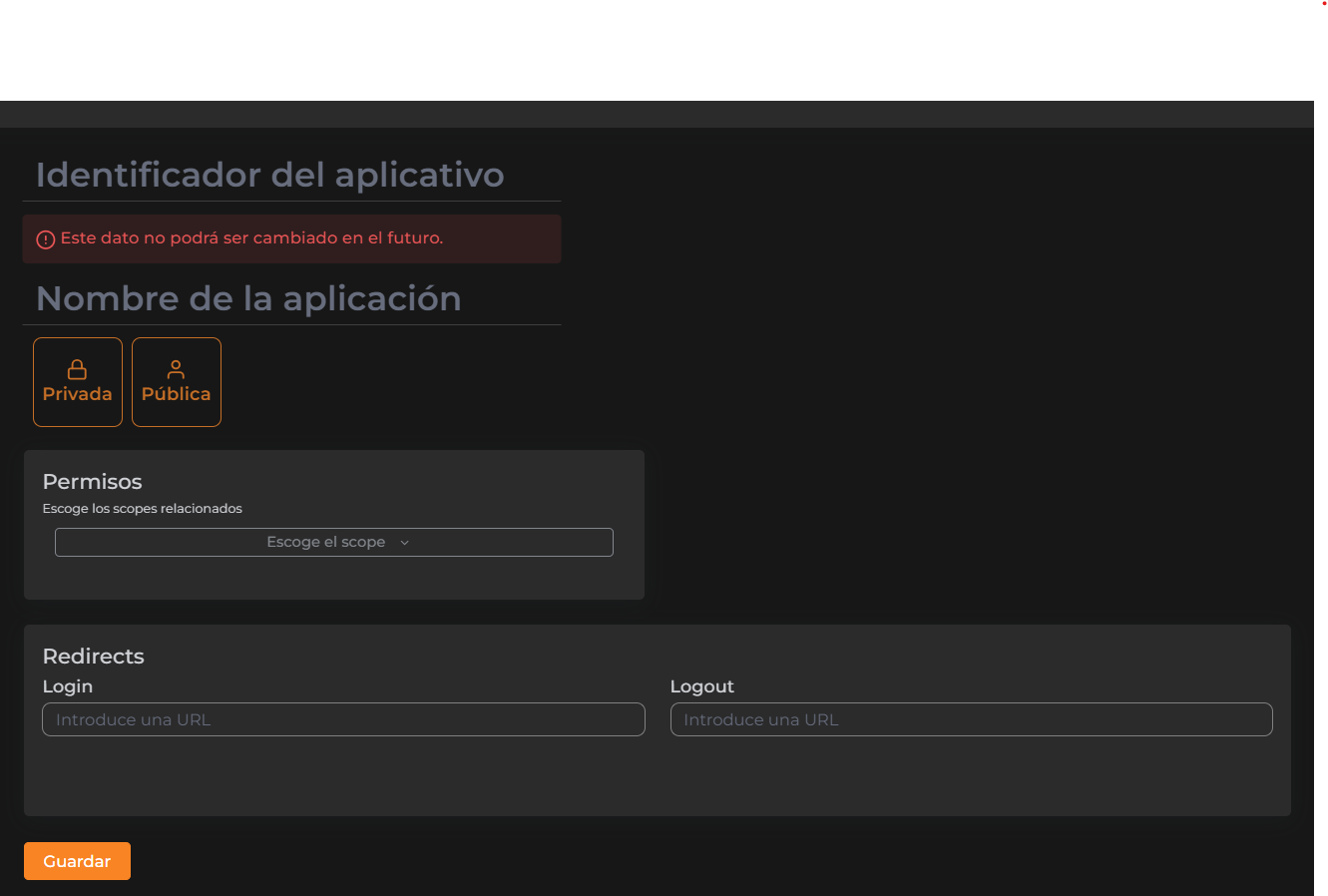
Task: Click the 'Este dato no podrá ser cambiado' warning
Action: pos(251,238)
